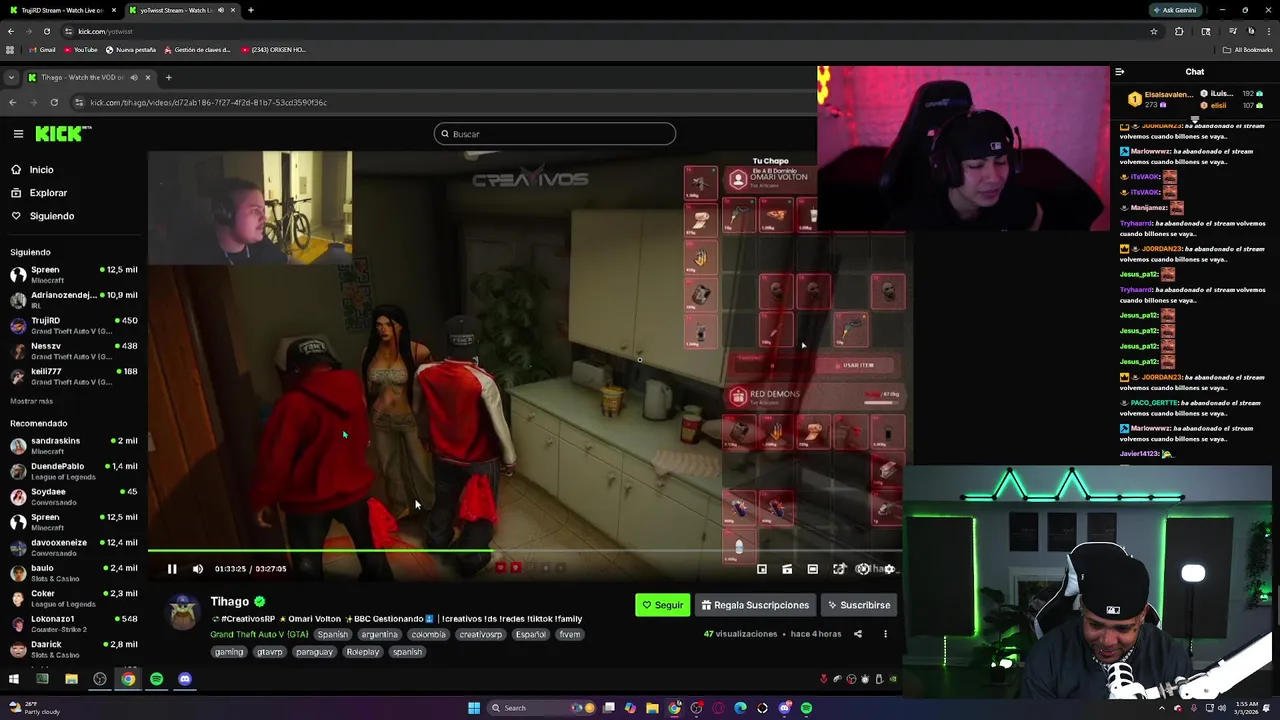The height and width of the screenshot is (720, 1280).
Task: Reload the outer browser page
Action: pyautogui.click(x=46, y=31)
